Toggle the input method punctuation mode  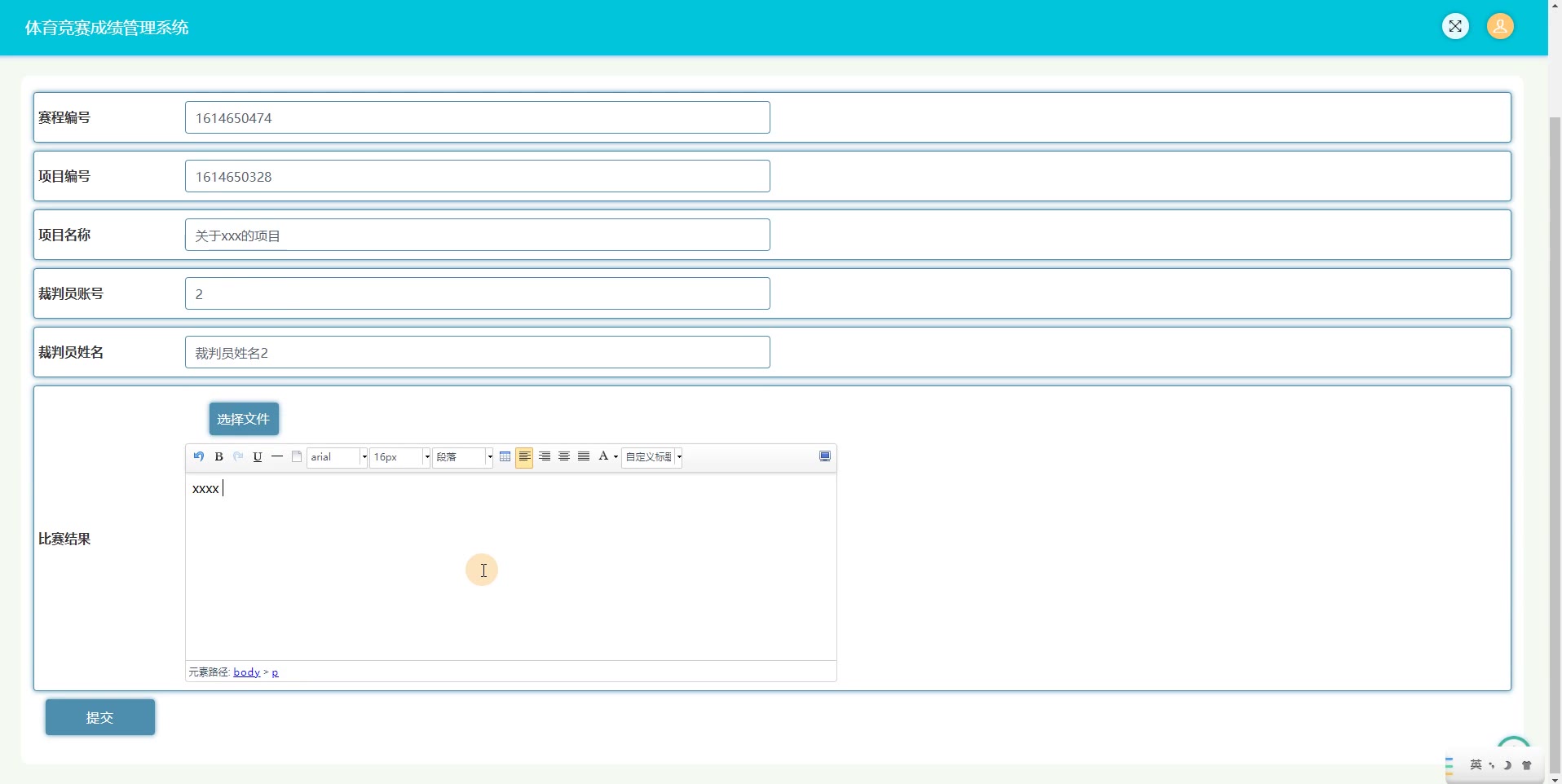coord(1492,765)
